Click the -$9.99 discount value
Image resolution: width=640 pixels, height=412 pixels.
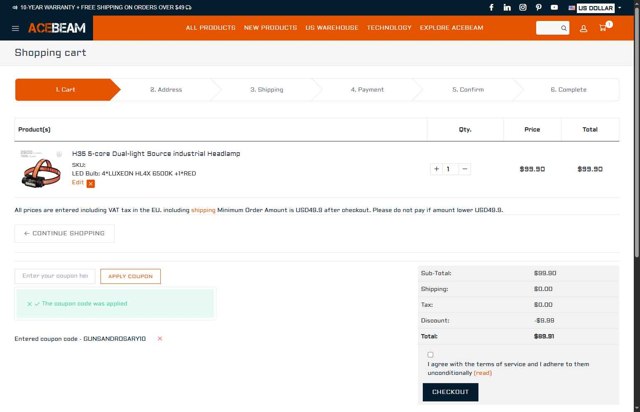coord(544,321)
